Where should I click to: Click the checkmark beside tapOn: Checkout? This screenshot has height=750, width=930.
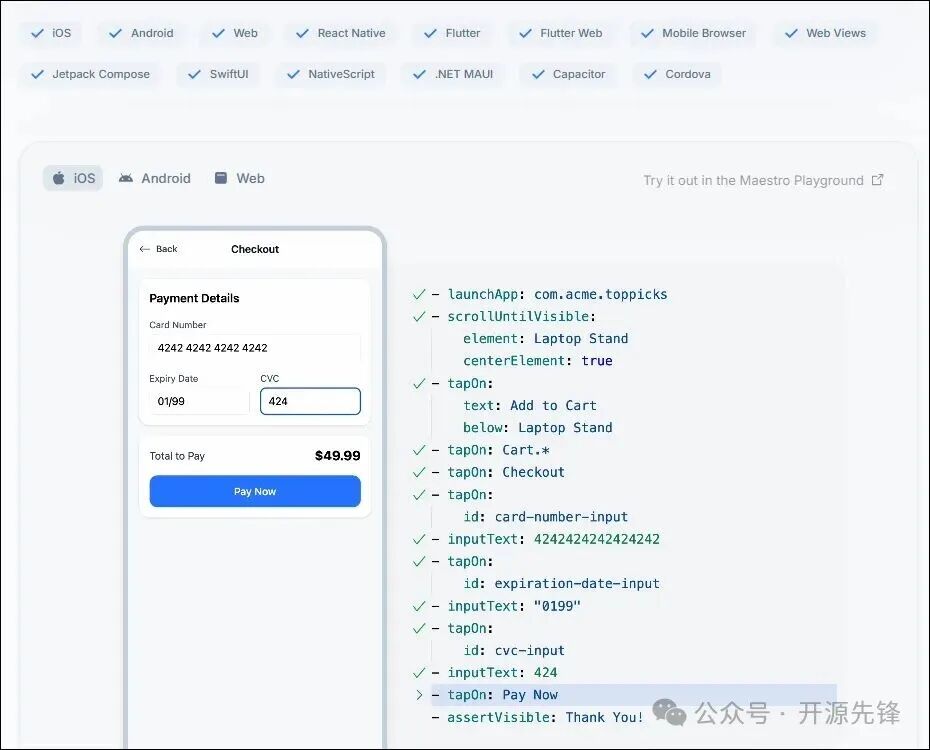click(419, 472)
